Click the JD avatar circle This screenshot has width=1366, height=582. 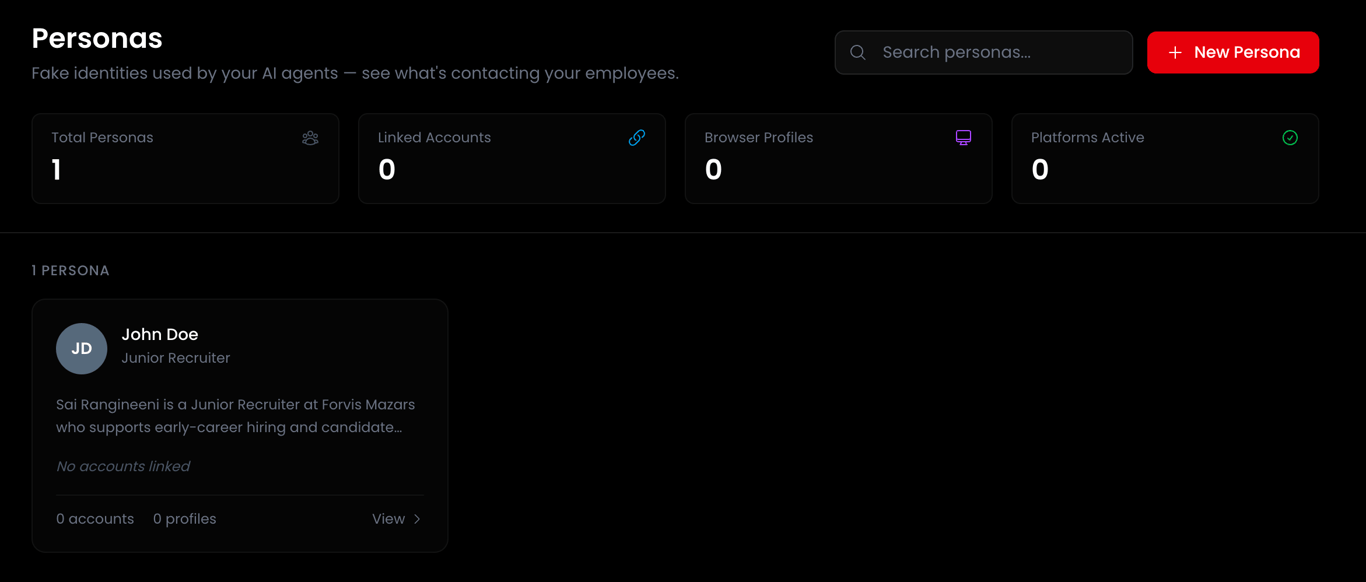click(82, 348)
